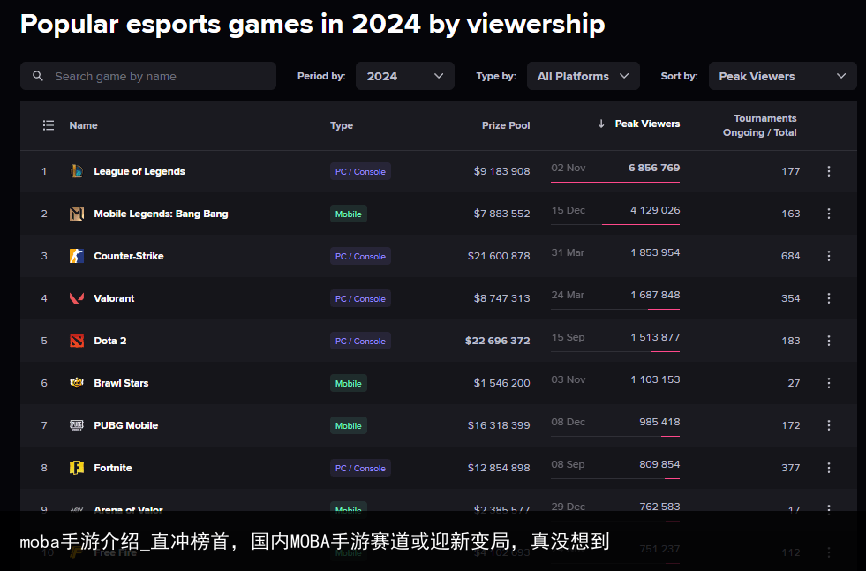Click the League of Legends game icon
This screenshot has height=571, width=866.
(77, 171)
